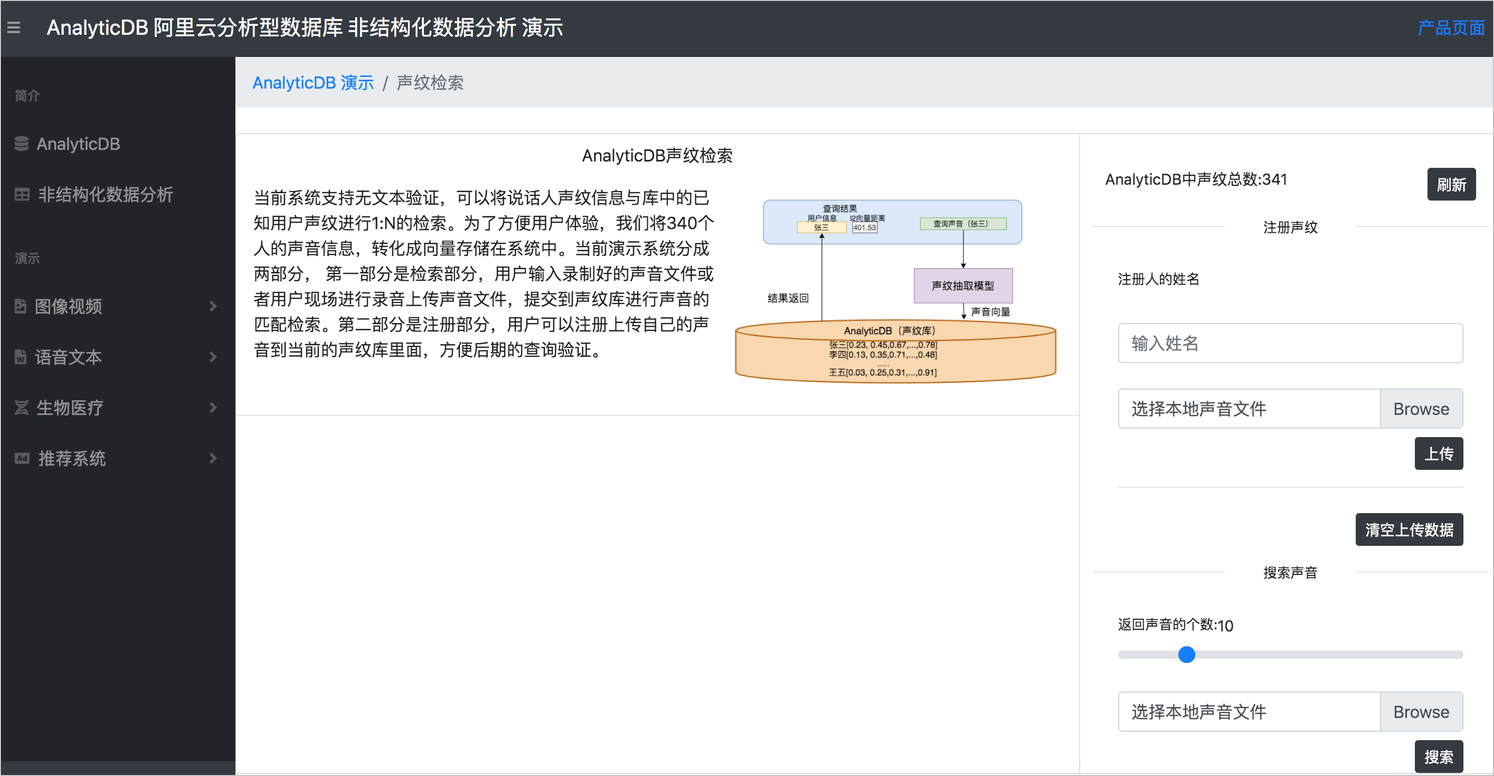Expand the 生物医疗 chevron arrow
The width and height of the screenshot is (1494, 776).
[x=213, y=408]
